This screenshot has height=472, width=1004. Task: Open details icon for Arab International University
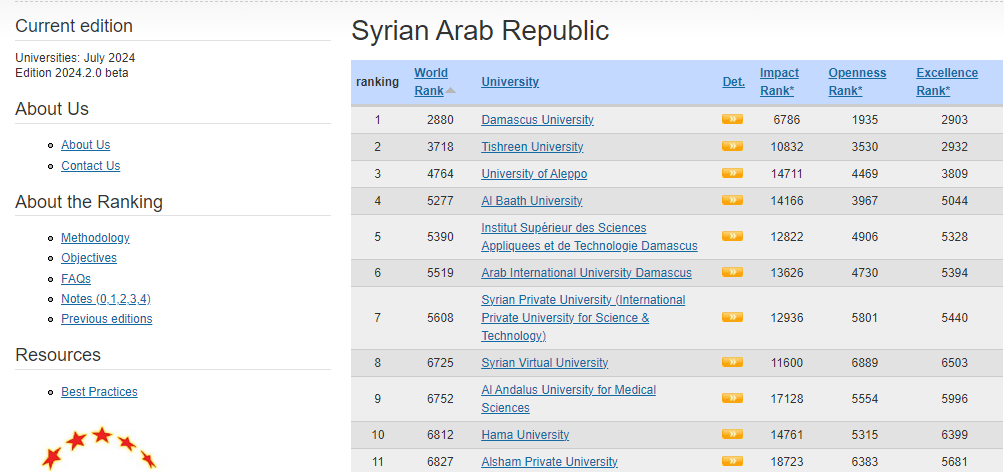click(x=732, y=272)
